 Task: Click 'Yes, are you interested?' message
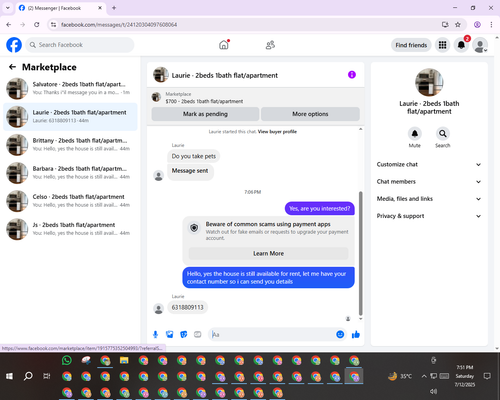tap(319, 209)
